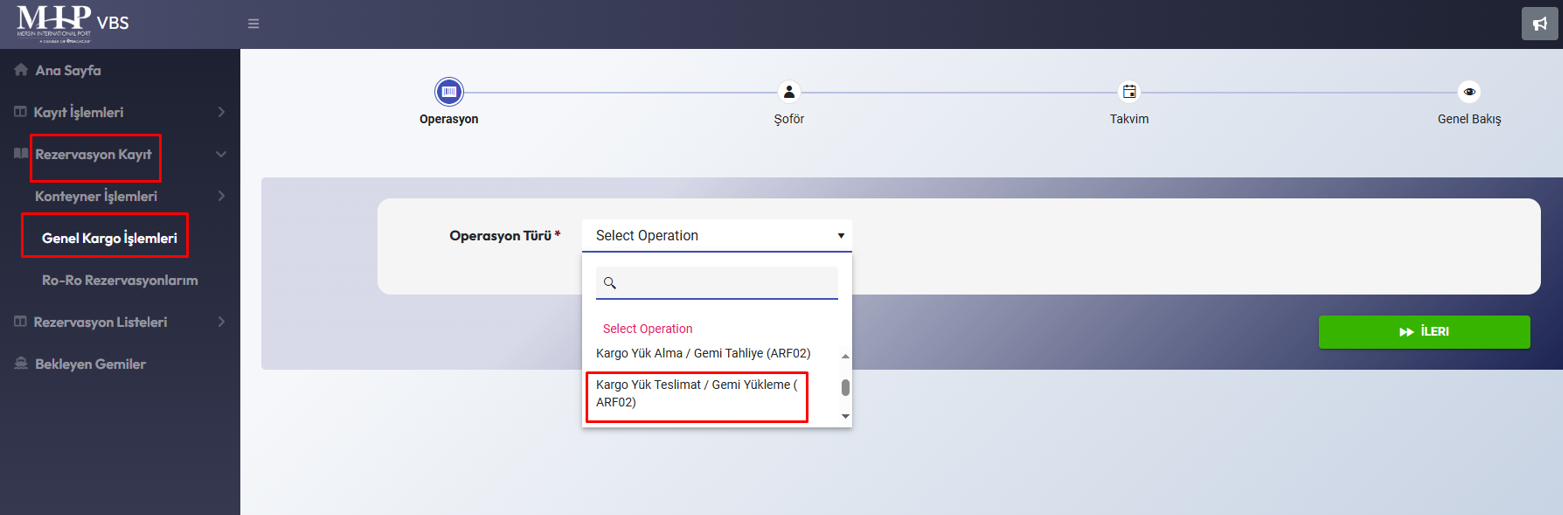This screenshot has height=515, width=1563.
Task: Open Genel Kargo İşlemleri page
Action: (109, 239)
